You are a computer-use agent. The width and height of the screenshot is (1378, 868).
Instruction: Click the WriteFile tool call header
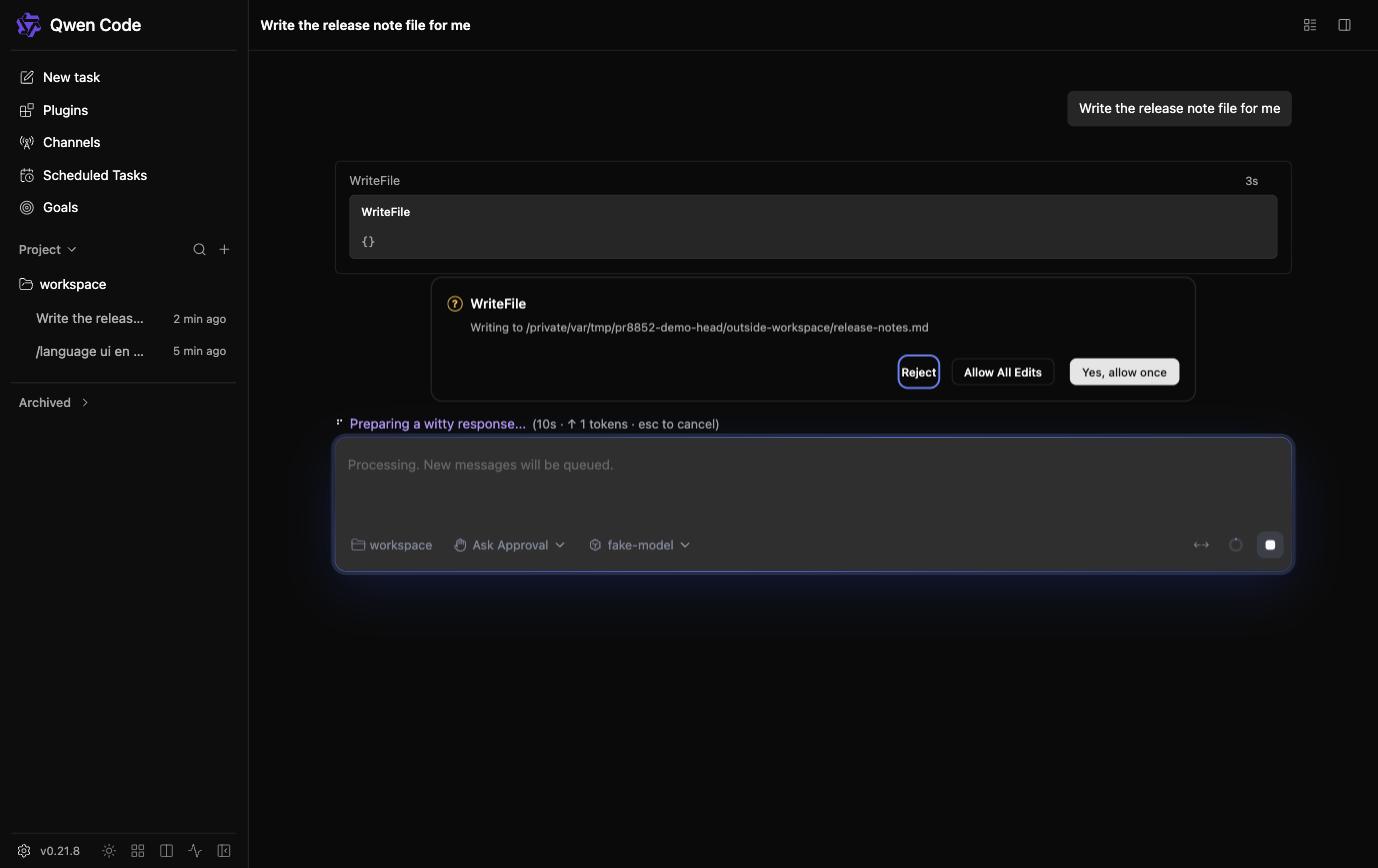[x=375, y=181]
